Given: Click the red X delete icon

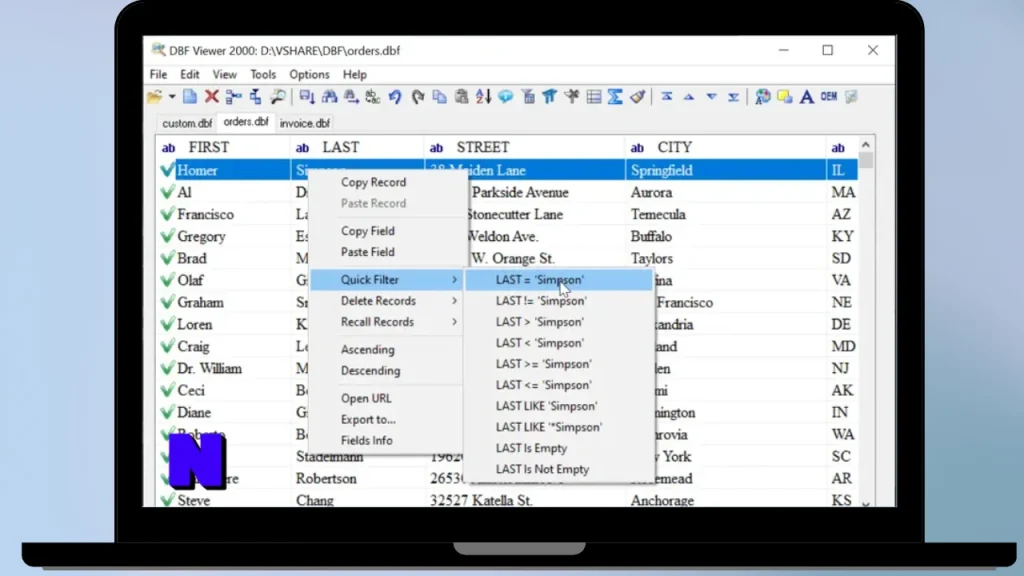Looking at the screenshot, I should coord(212,97).
